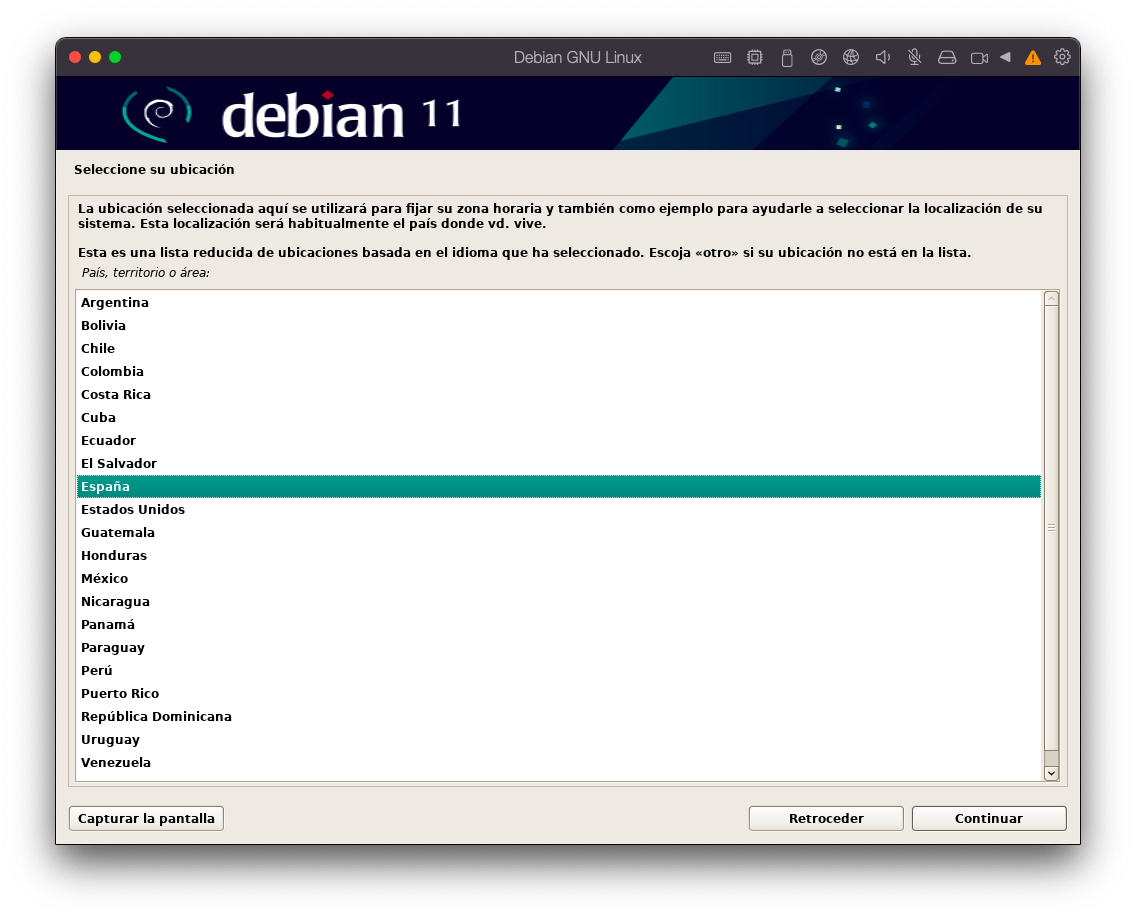Select México from the country list
Viewport: 1136px width, 918px height.
[105, 579]
